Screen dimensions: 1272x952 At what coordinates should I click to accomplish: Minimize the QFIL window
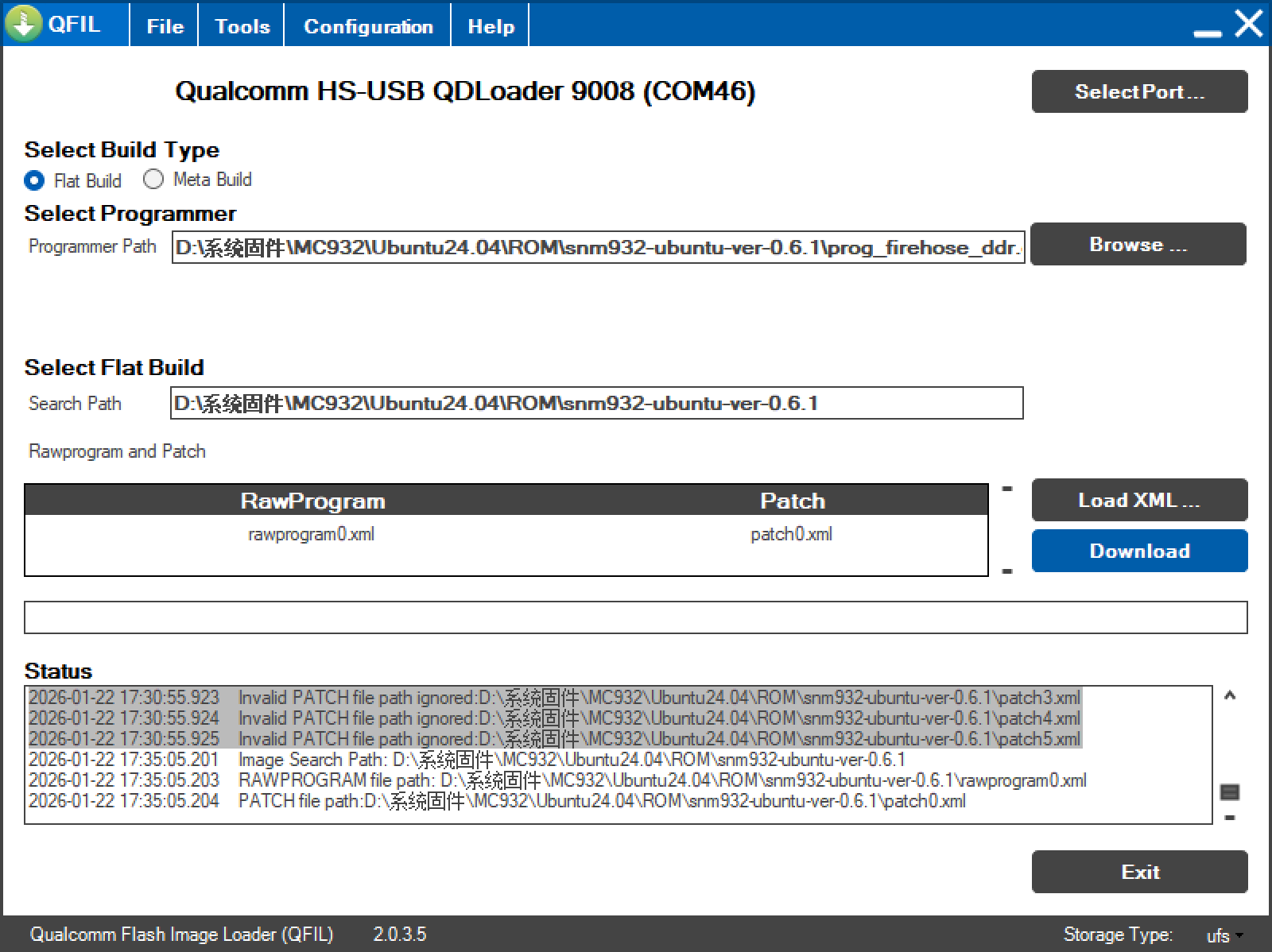pyautogui.click(x=1207, y=32)
